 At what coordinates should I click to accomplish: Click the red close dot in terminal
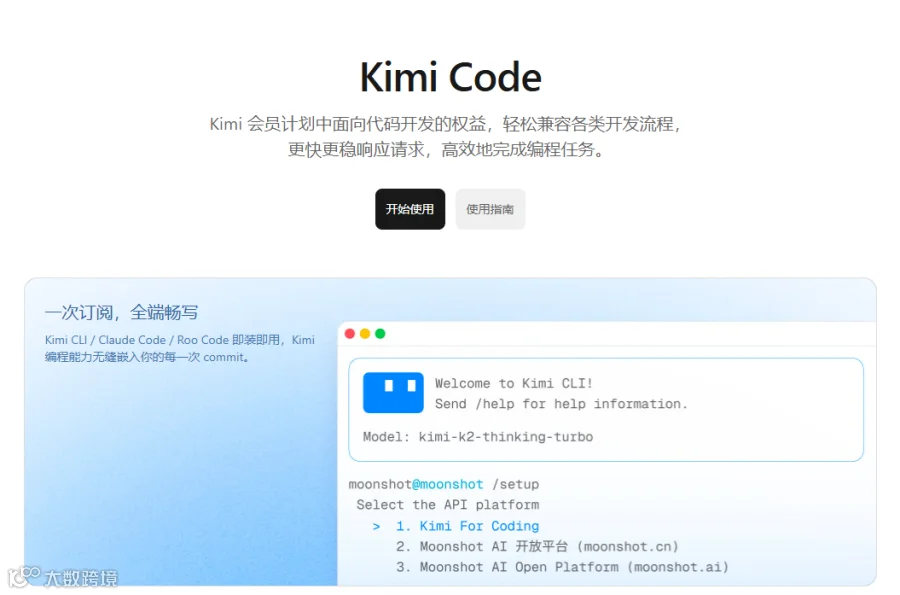[350, 333]
